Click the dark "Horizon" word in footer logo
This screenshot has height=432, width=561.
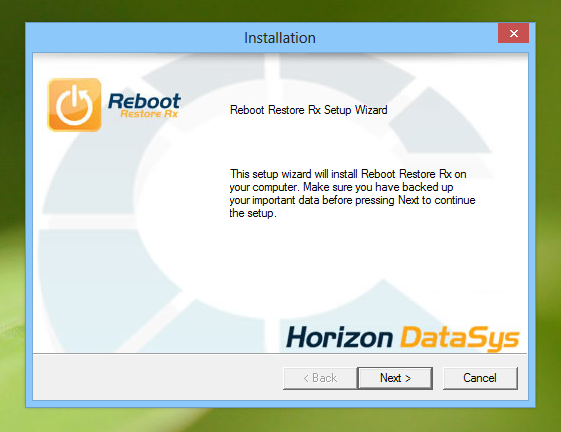tap(339, 337)
